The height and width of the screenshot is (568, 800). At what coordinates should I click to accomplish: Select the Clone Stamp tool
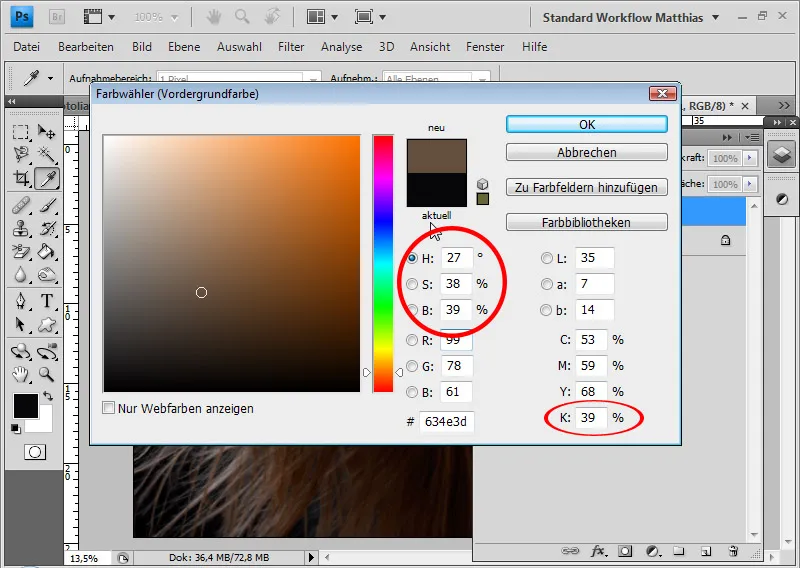tap(21, 229)
